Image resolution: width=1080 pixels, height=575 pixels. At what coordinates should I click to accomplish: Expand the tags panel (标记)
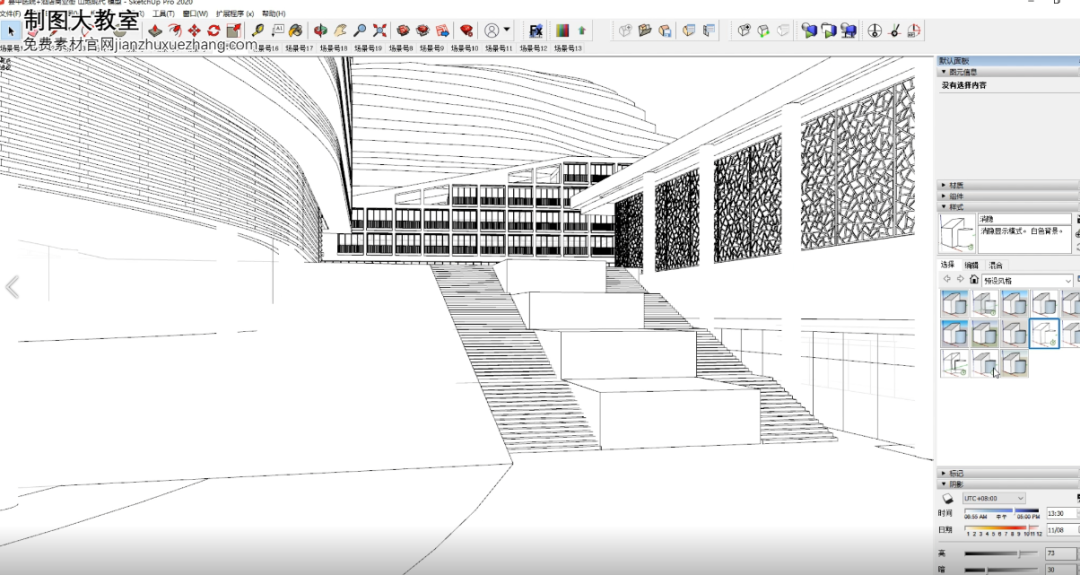[1007, 473]
